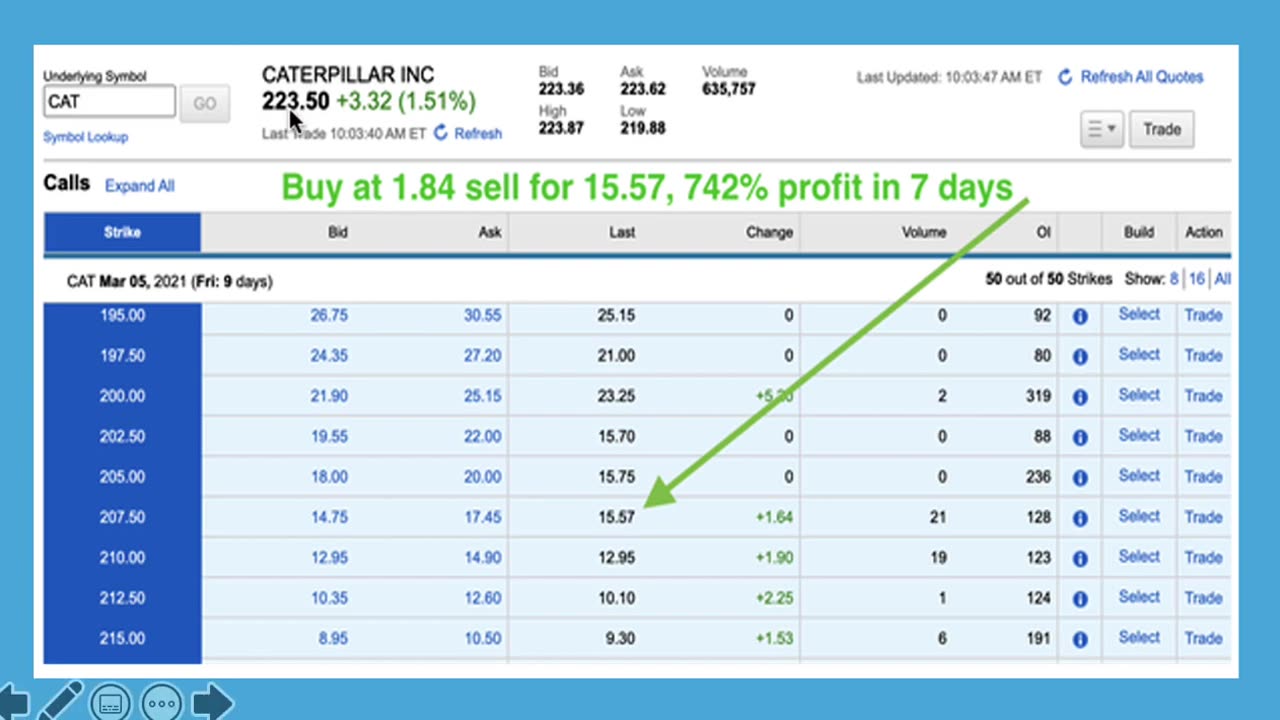Click Trade for the 210.00 strike row
1280x720 pixels.
1203,557
